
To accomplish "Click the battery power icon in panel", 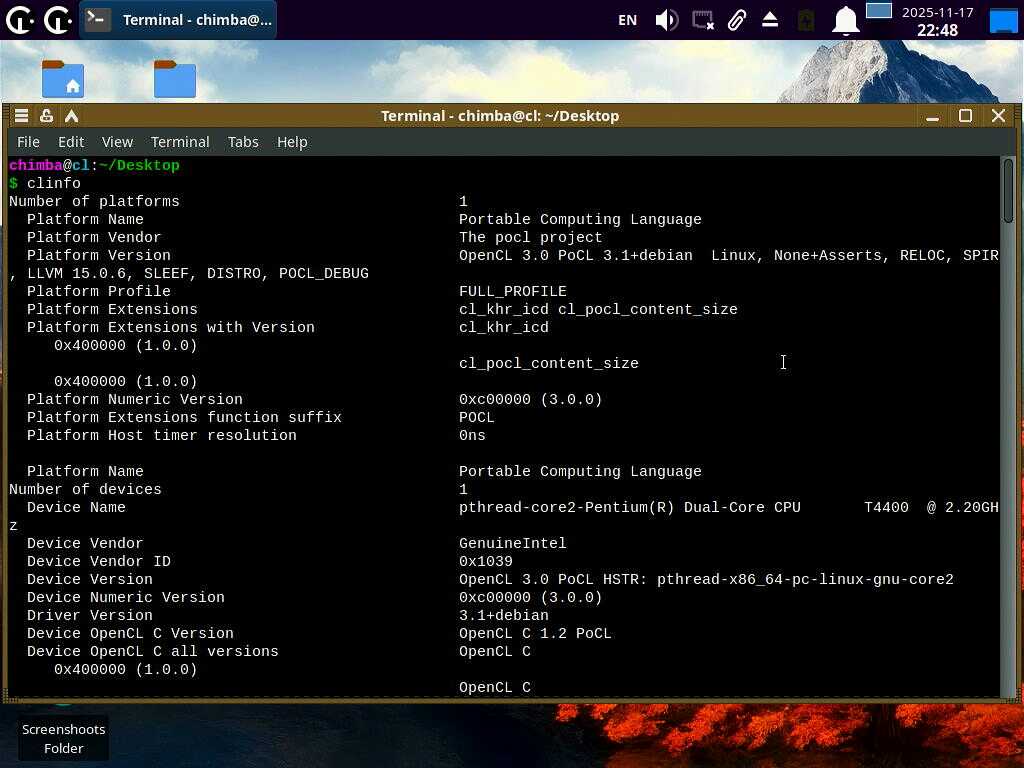I will pyautogui.click(x=806, y=20).
